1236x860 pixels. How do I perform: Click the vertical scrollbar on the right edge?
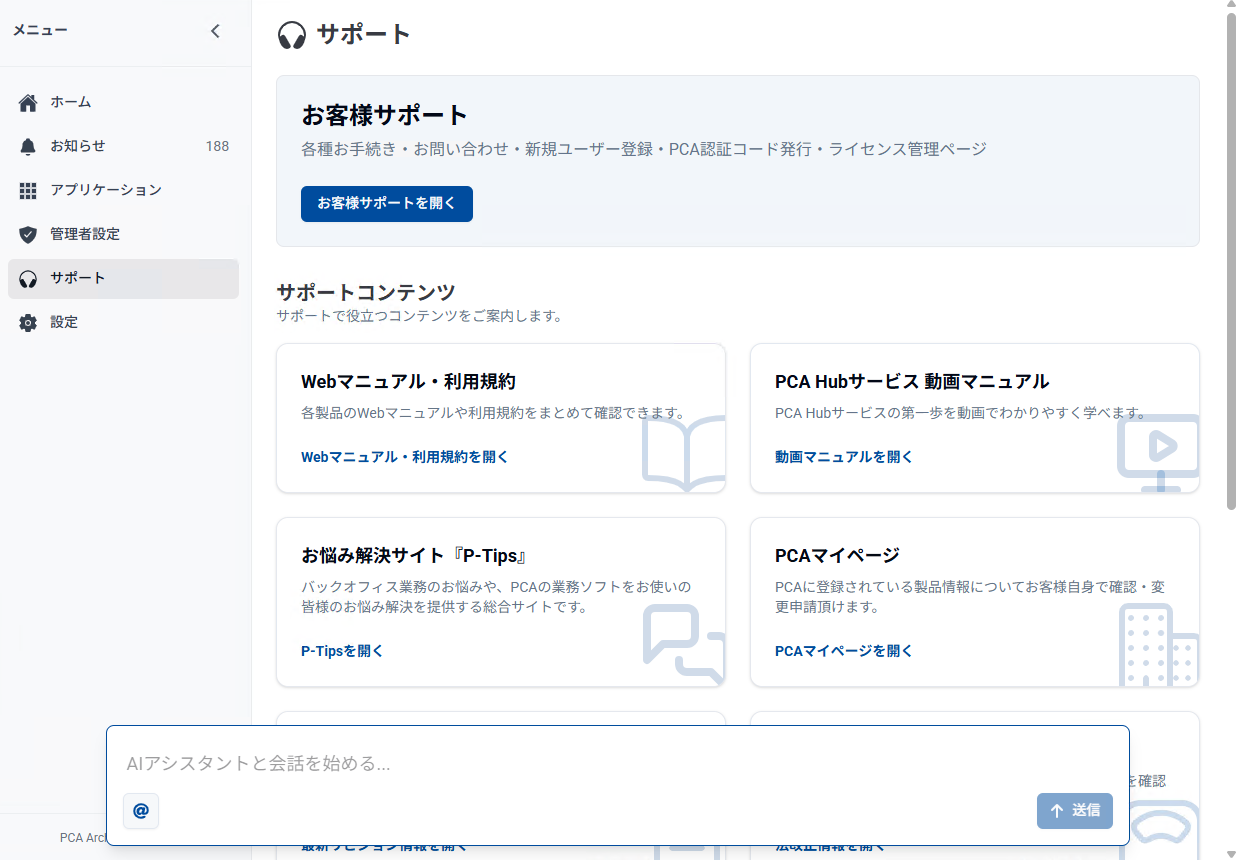point(1229,250)
